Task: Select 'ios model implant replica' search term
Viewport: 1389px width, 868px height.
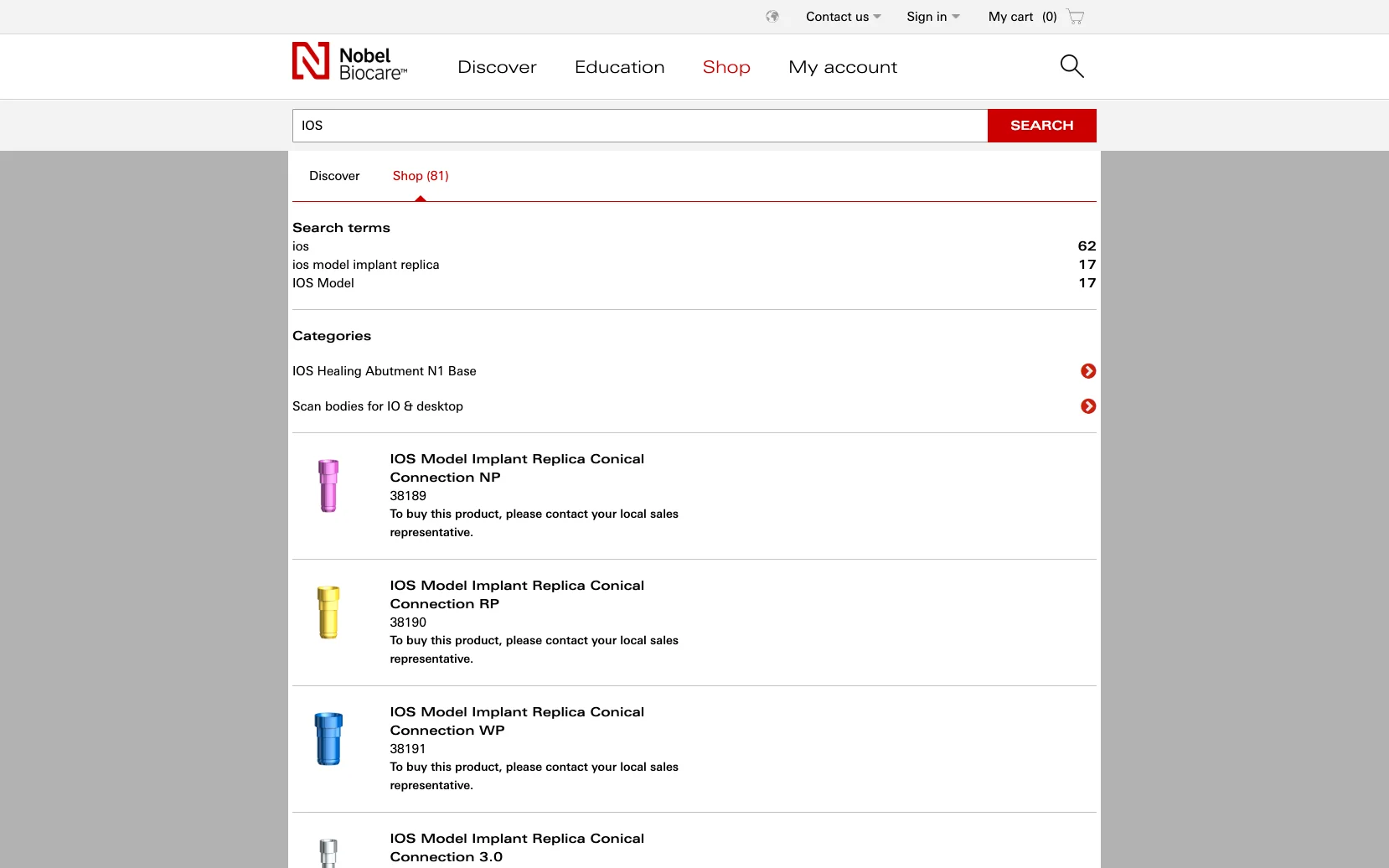Action: [x=365, y=265]
